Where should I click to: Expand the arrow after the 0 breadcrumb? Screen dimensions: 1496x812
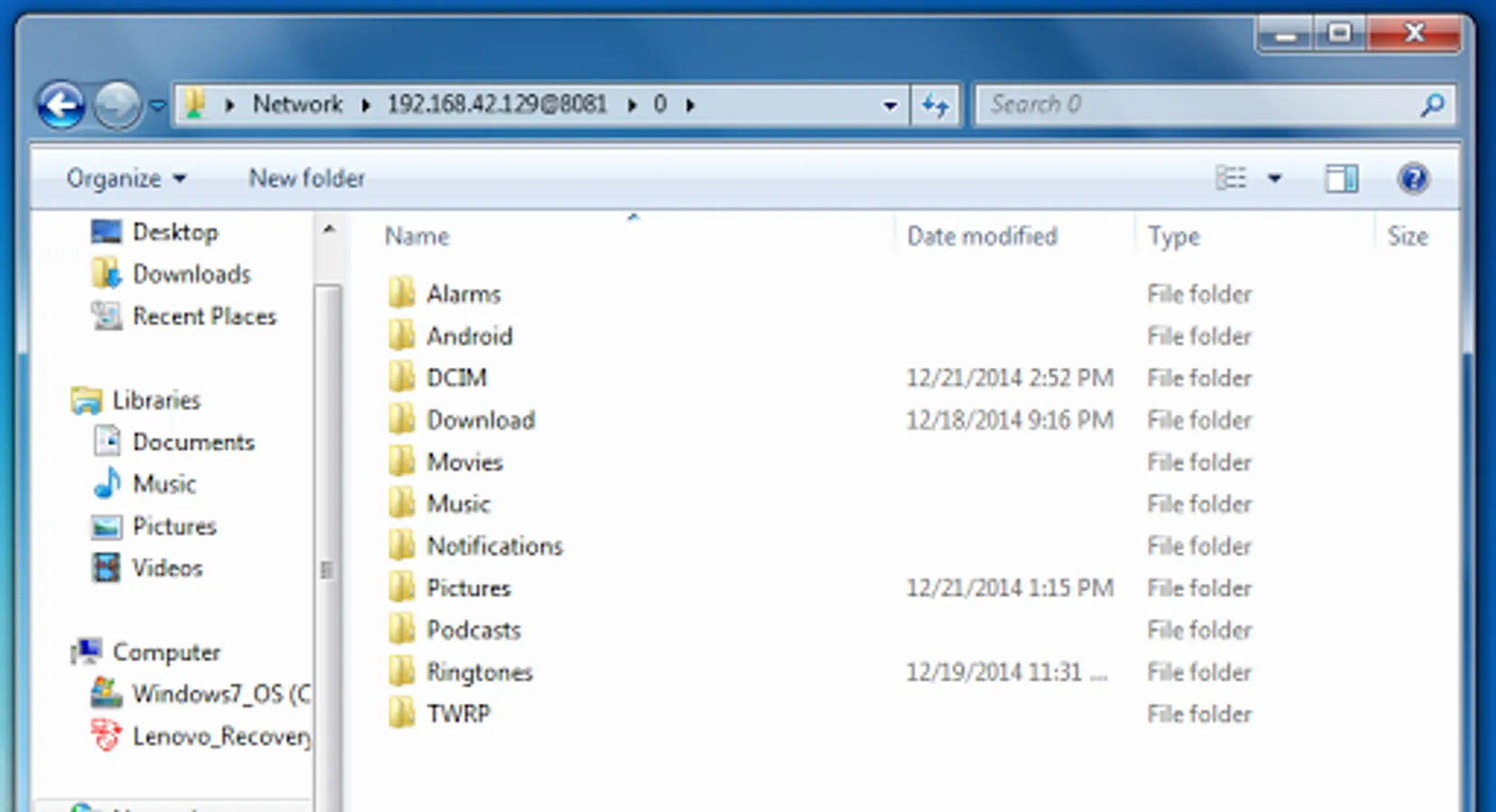(690, 106)
